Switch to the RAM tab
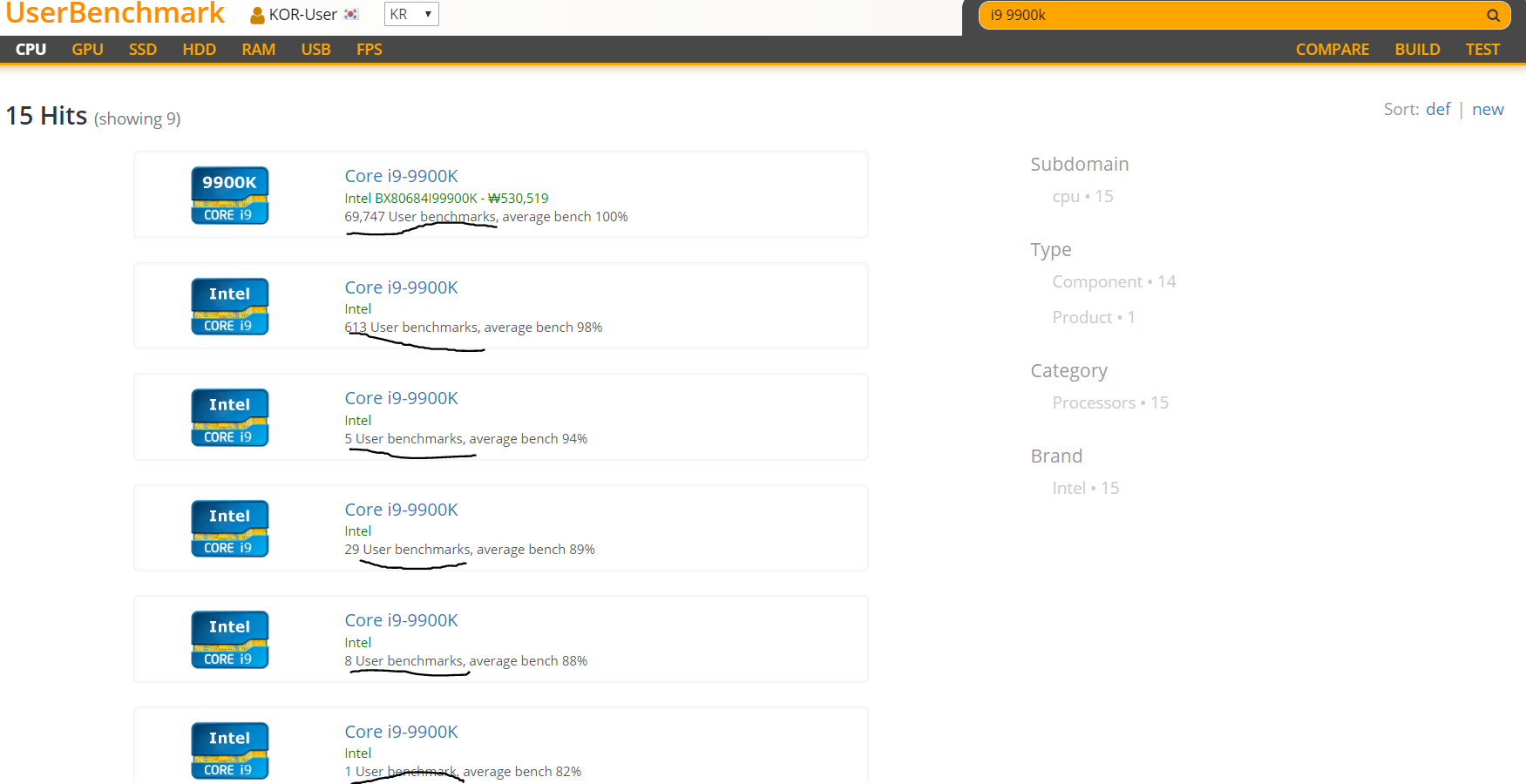 click(x=259, y=50)
